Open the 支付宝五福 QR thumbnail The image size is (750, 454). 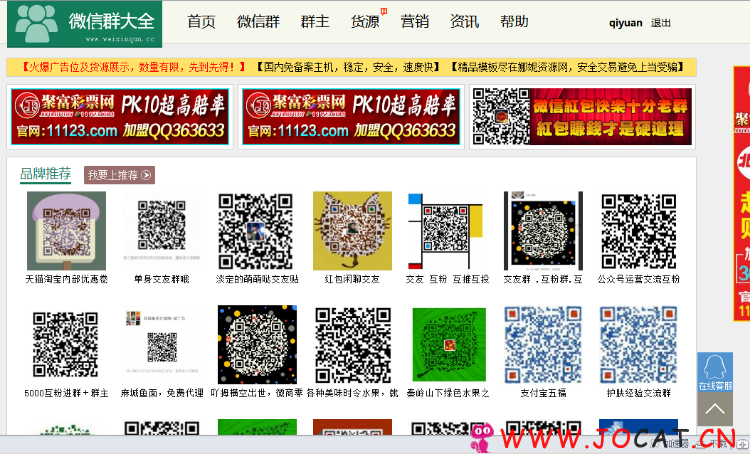[x=543, y=345]
